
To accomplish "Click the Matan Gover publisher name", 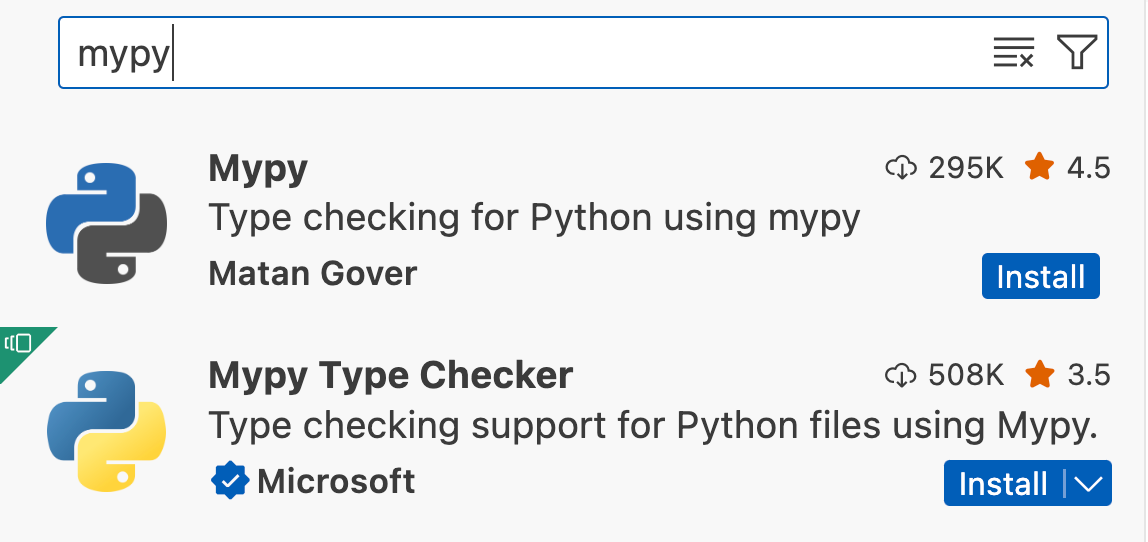I will point(313,274).
